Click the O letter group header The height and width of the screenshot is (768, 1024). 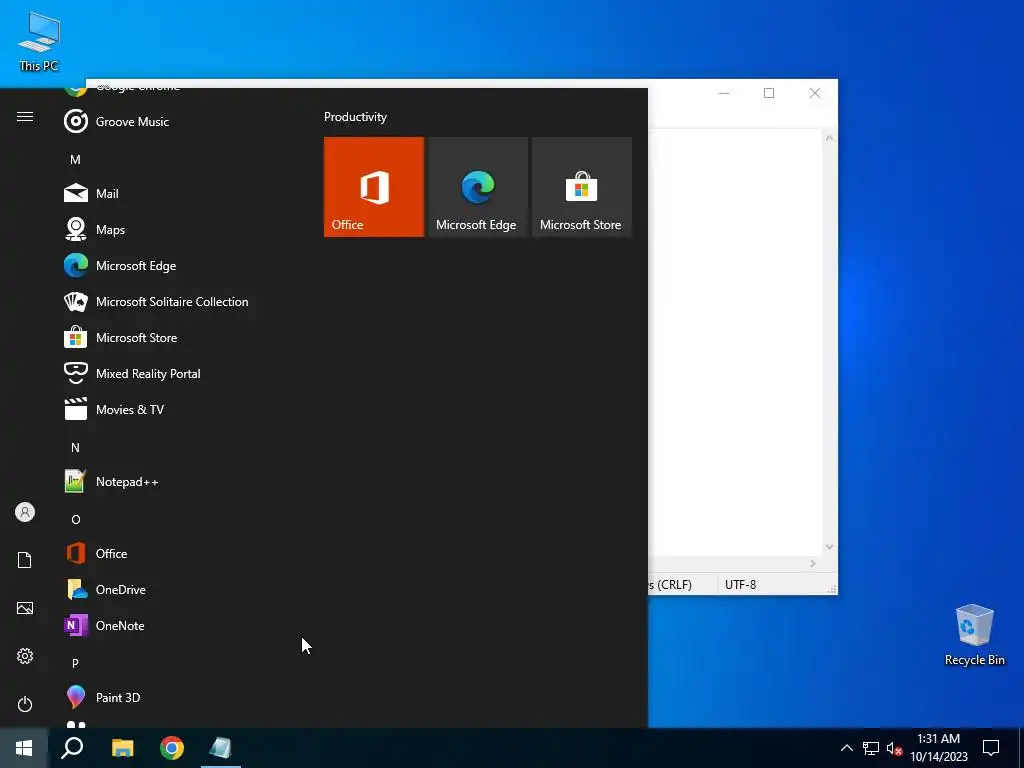(75, 519)
